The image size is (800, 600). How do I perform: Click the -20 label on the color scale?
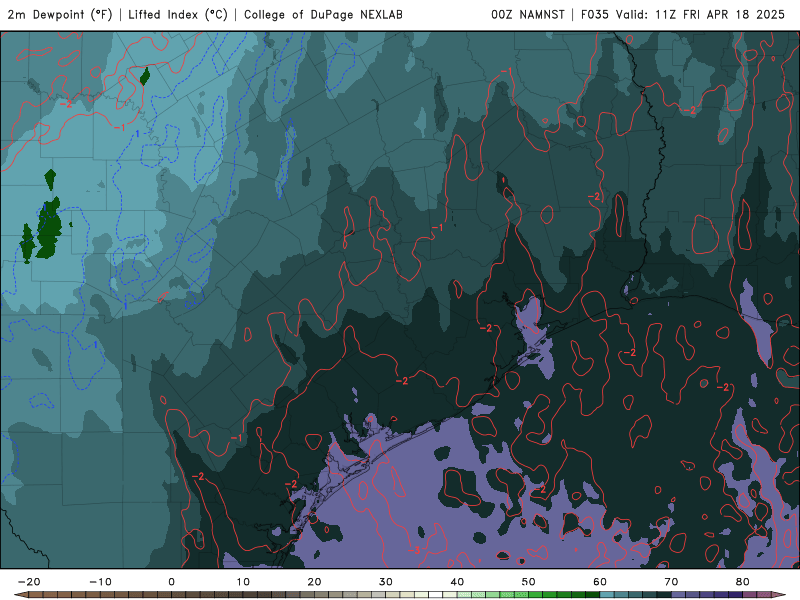click(x=29, y=582)
